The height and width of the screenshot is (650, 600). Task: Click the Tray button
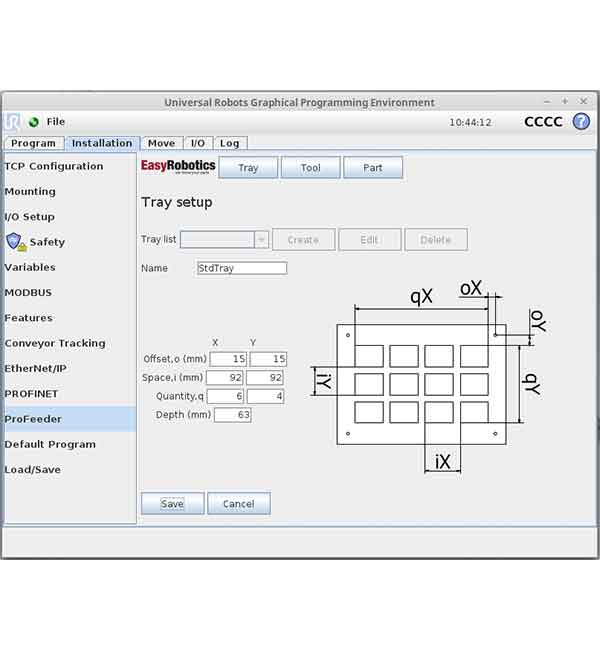[248, 167]
